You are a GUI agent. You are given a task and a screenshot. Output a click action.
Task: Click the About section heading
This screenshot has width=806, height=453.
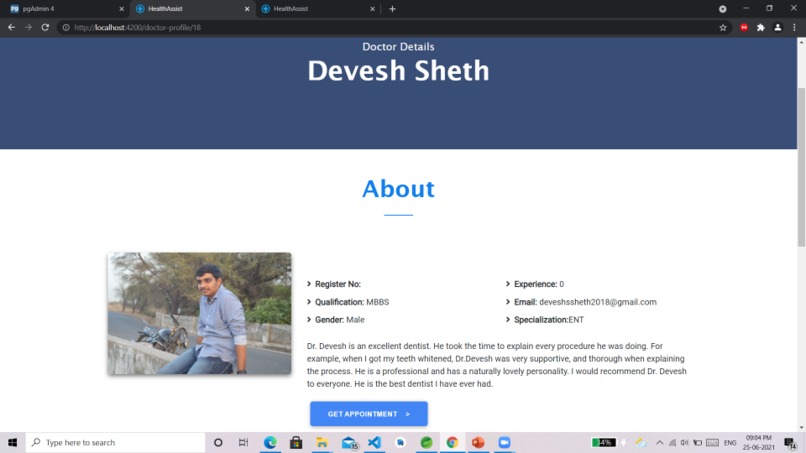(398, 189)
